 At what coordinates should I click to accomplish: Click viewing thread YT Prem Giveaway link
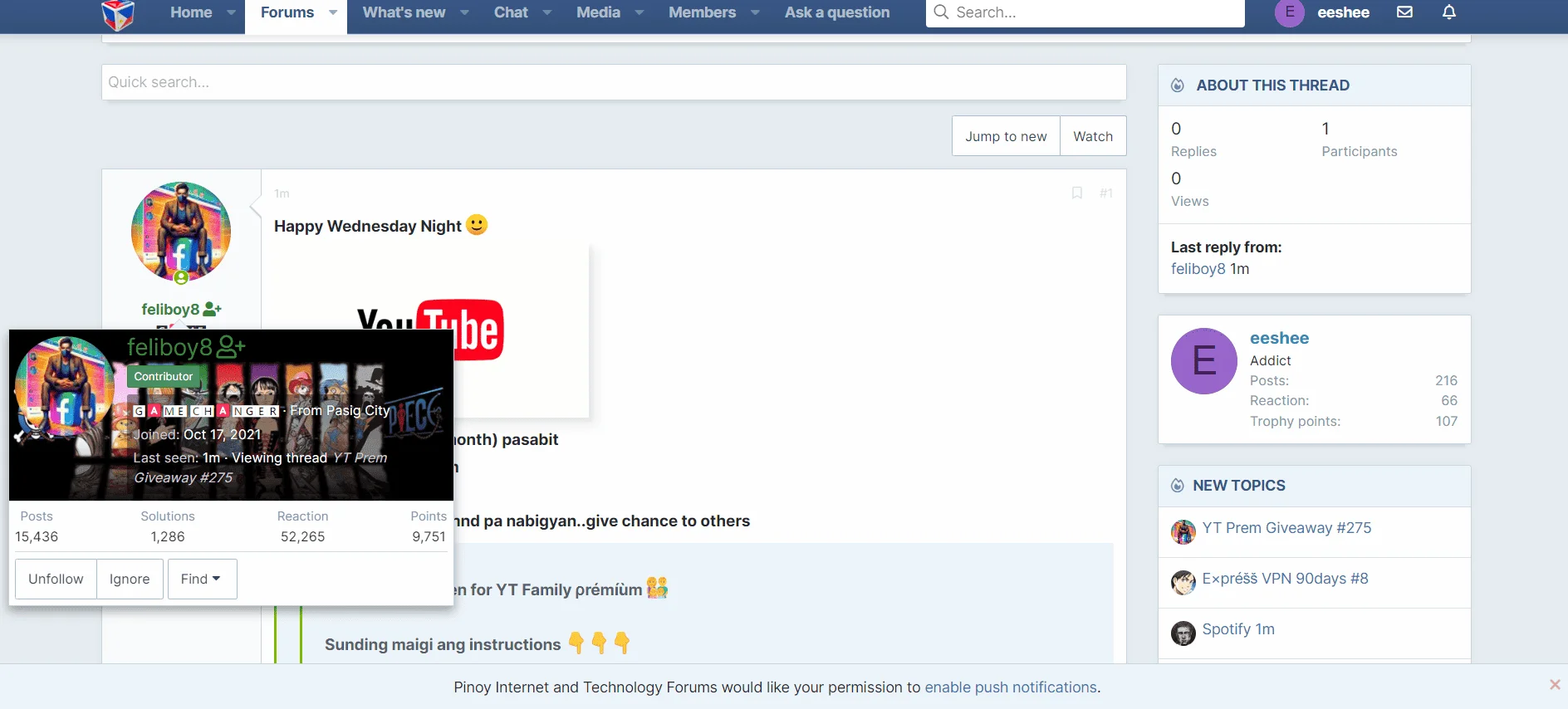click(x=260, y=467)
